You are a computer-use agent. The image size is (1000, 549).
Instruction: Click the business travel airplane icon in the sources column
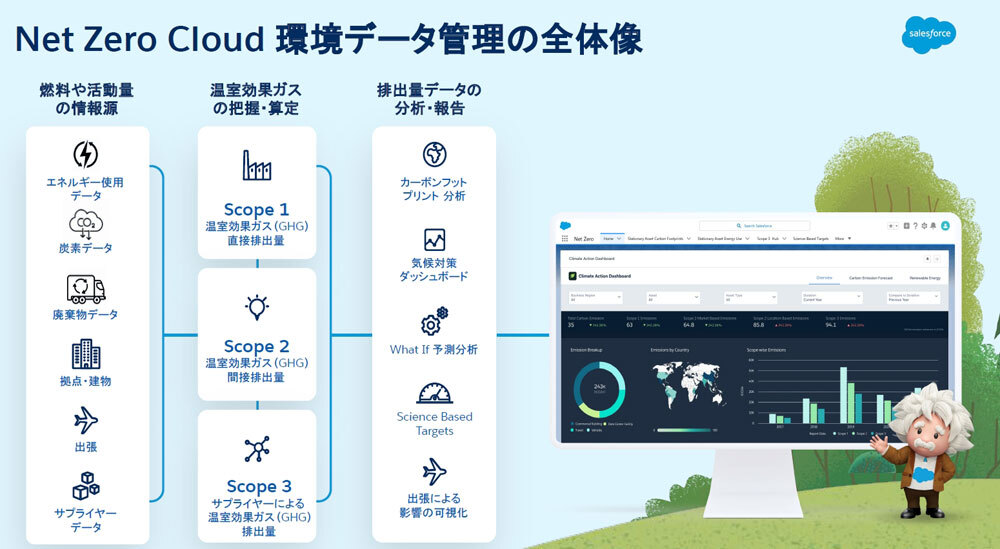click(x=85, y=421)
